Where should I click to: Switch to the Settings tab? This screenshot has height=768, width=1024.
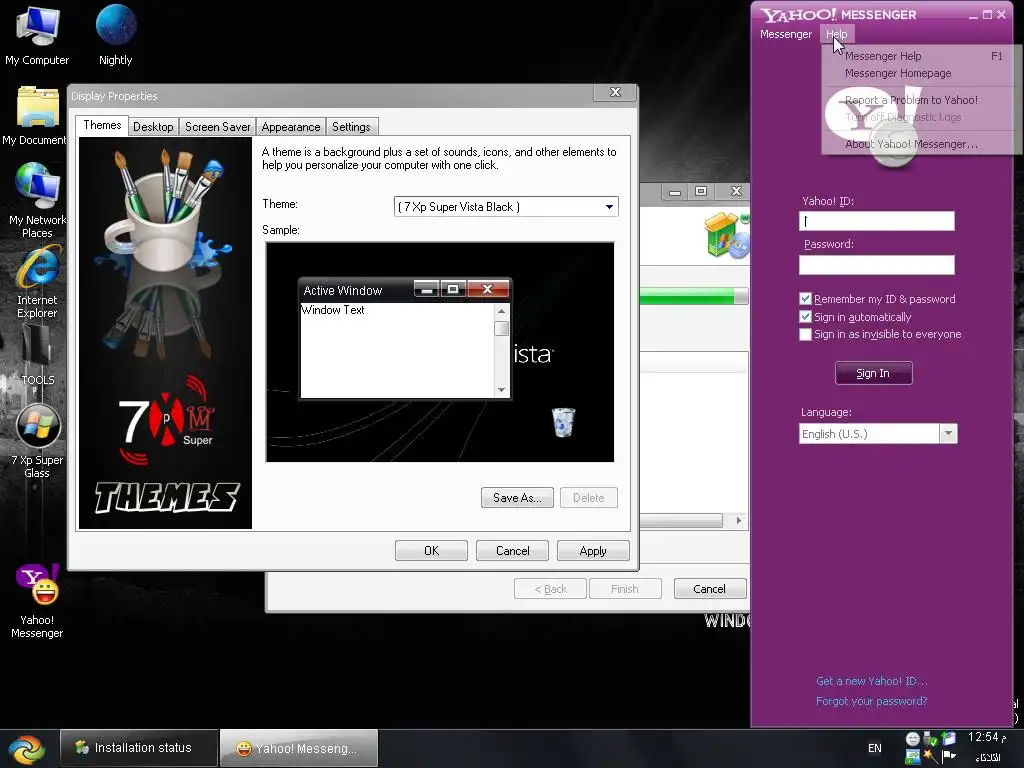351,127
